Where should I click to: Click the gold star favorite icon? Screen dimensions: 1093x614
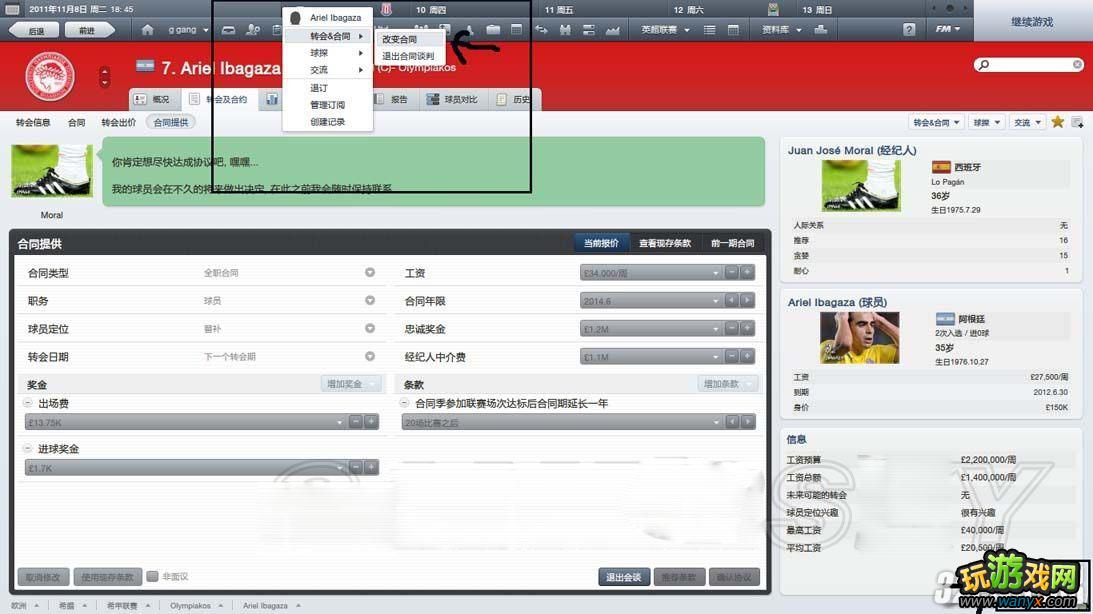[1058, 122]
